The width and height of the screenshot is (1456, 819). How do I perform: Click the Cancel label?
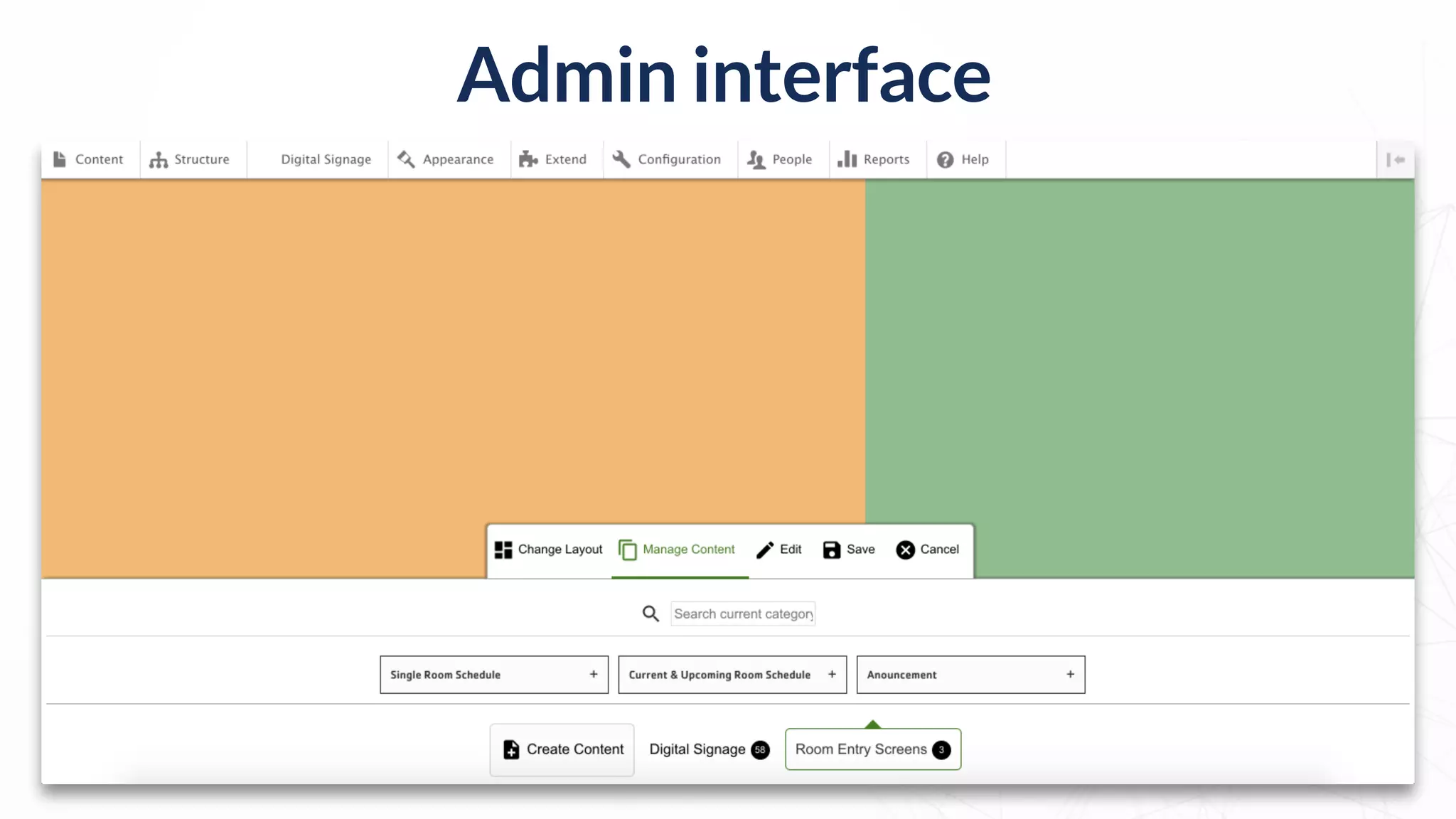click(x=939, y=549)
